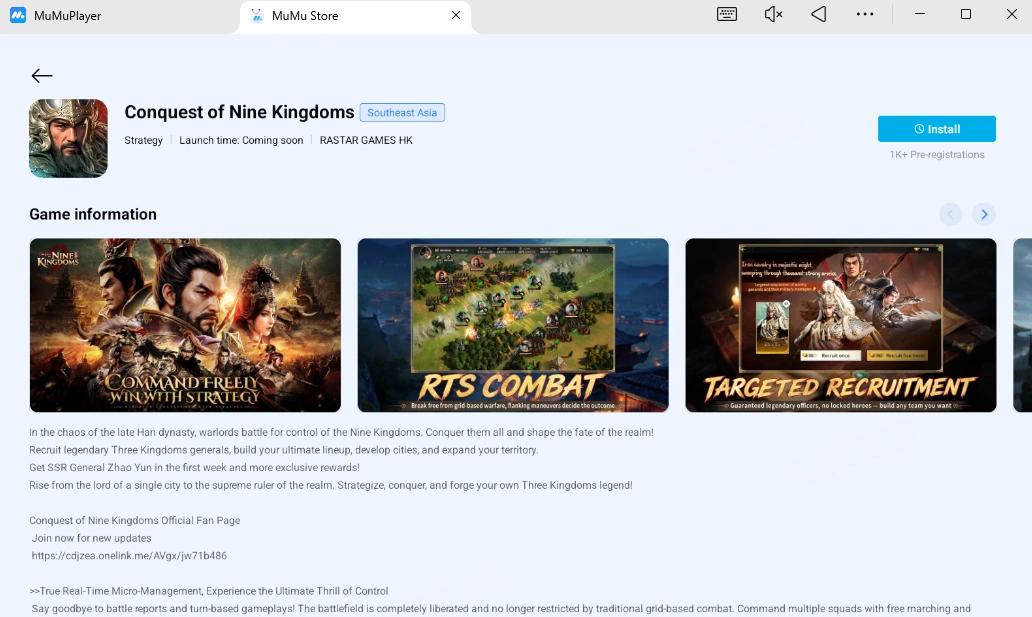Open the Targeted Recruitment screenshot
This screenshot has height=617, width=1032.
click(x=840, y=325)
